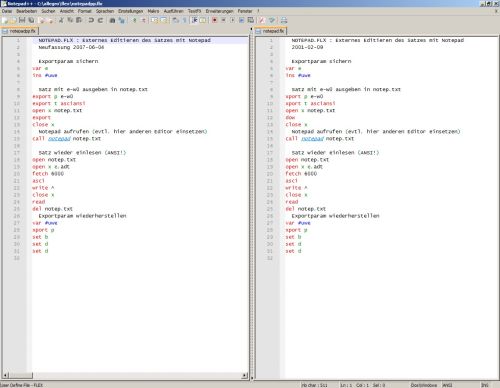This screenshot has width=500, height=388.
Task: Click the red pen plugin icon
Action: (262, 20)
